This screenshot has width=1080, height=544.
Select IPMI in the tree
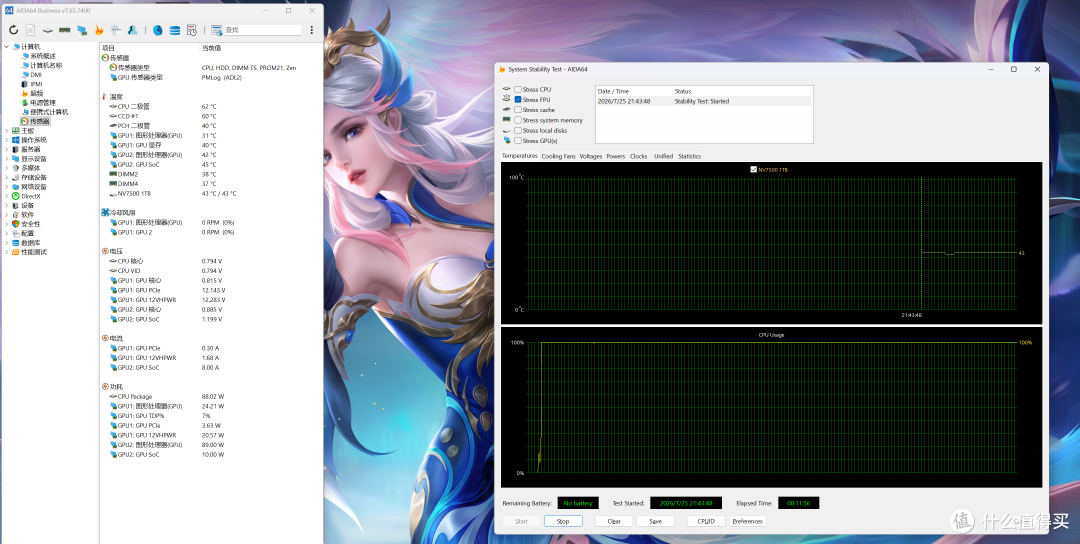(x=37, y=84)
